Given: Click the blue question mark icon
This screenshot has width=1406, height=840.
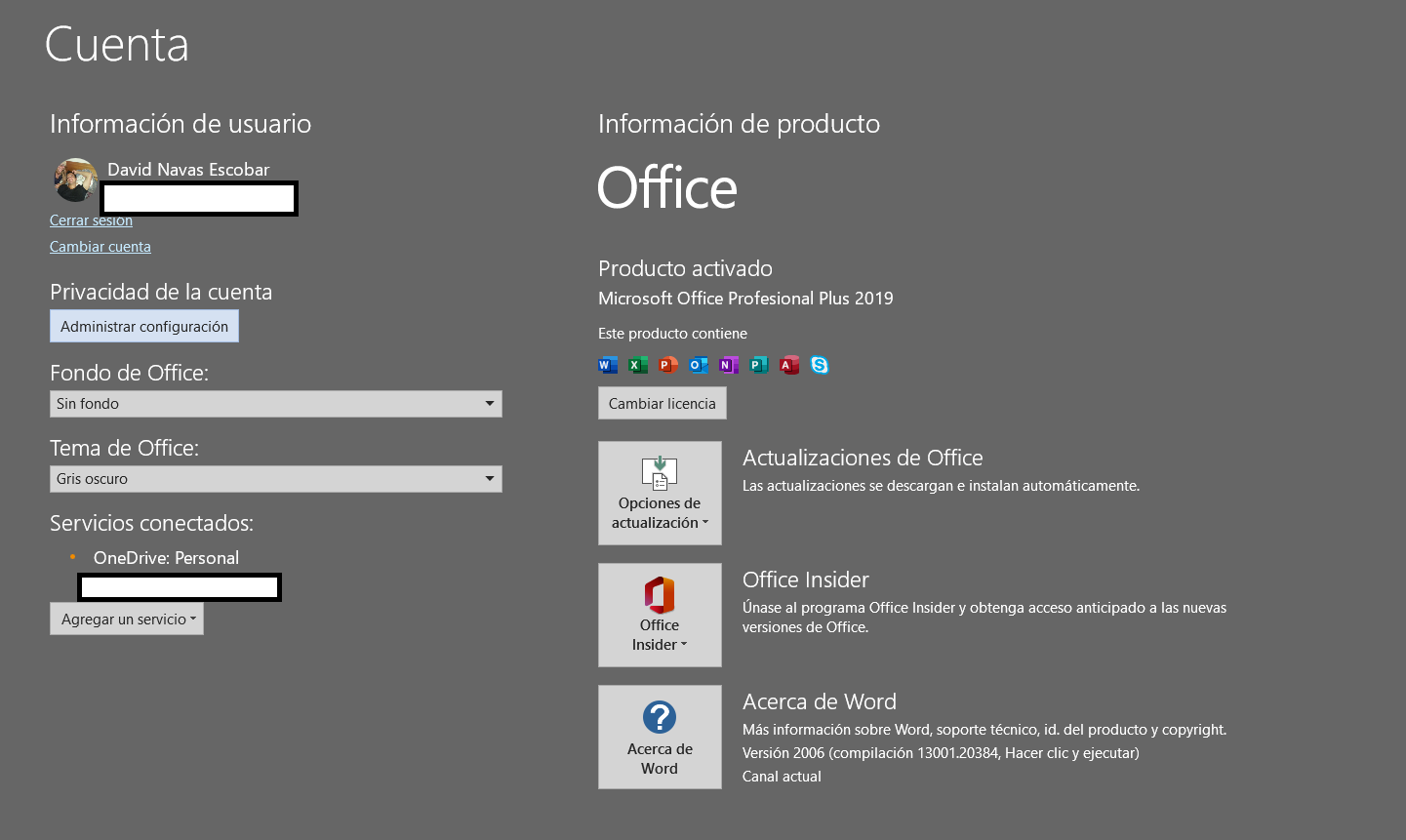Looking at the screenshot, I should pyautogui.click(x=660, y=717).
